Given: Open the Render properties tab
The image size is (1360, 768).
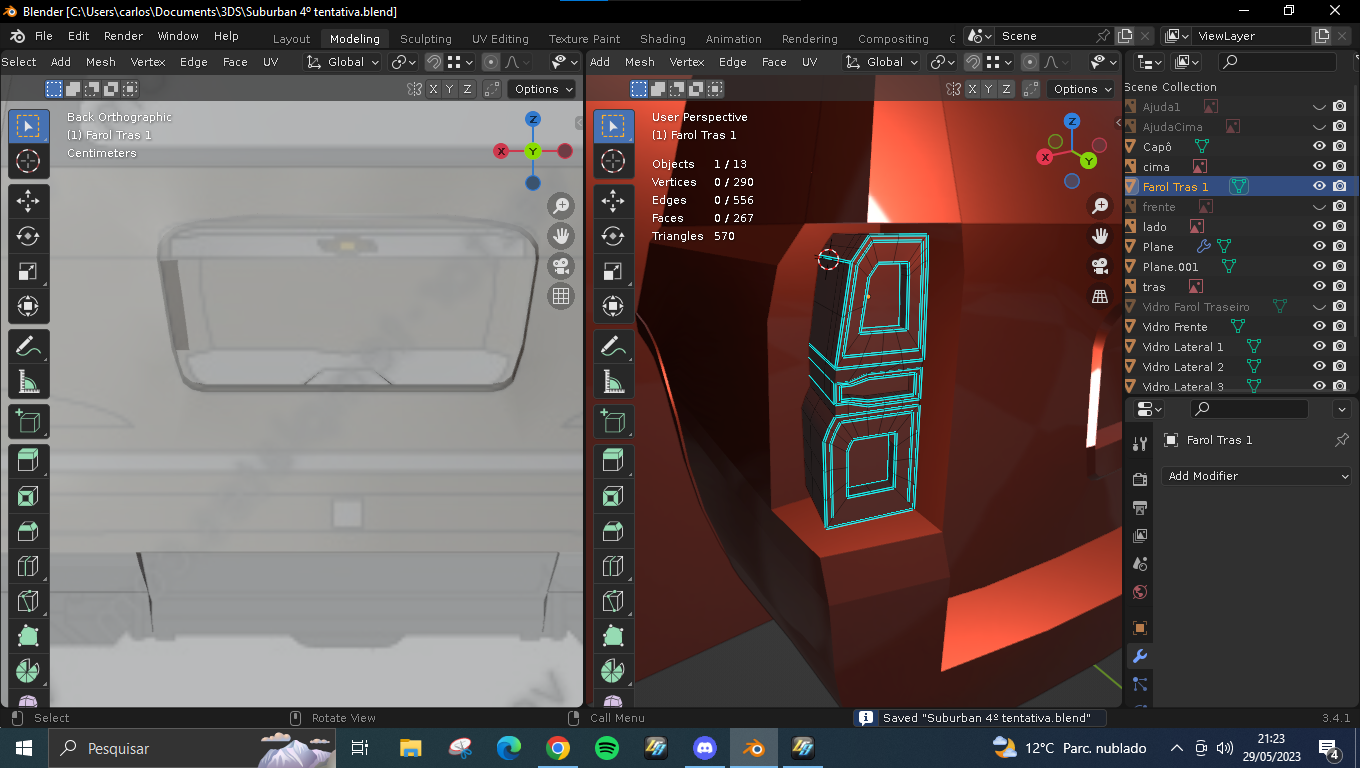Looking at the screenshot, I should click(x=1139, y=479).
